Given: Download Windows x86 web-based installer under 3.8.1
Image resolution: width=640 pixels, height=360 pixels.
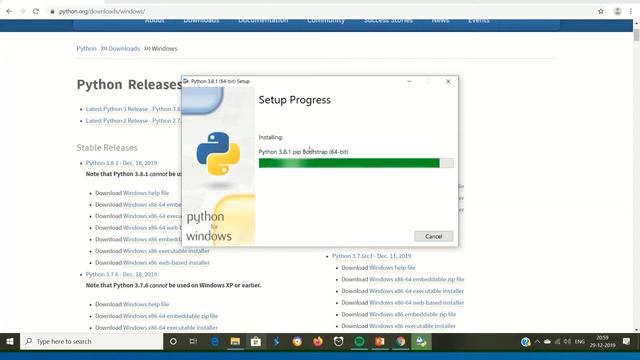Looking at the screenshot, I should pos(166,263).
